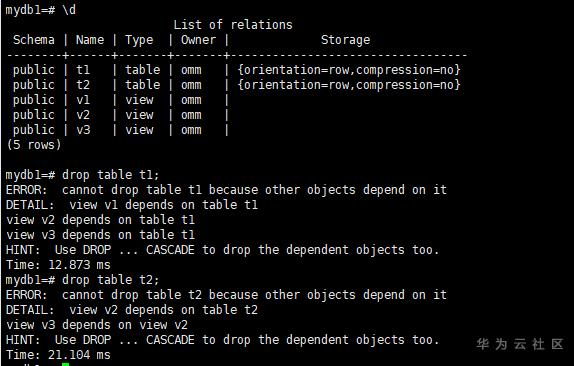
Task: Click view name v3 in the relations list
Action: (x=83, y=130)
